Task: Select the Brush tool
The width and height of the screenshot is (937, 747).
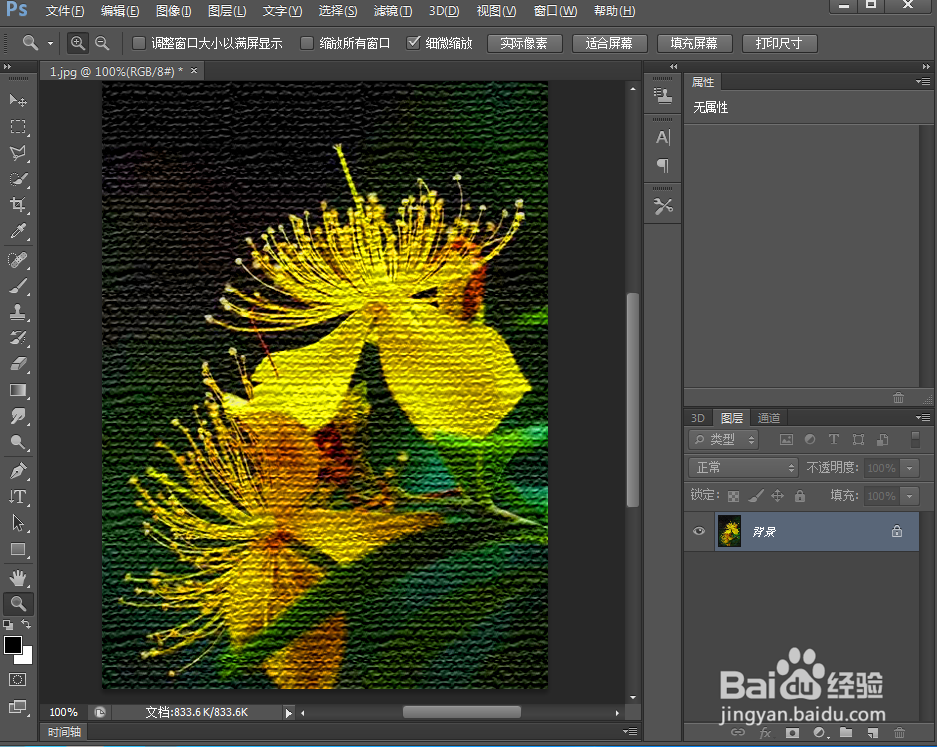Action: [x=18, y=286]
